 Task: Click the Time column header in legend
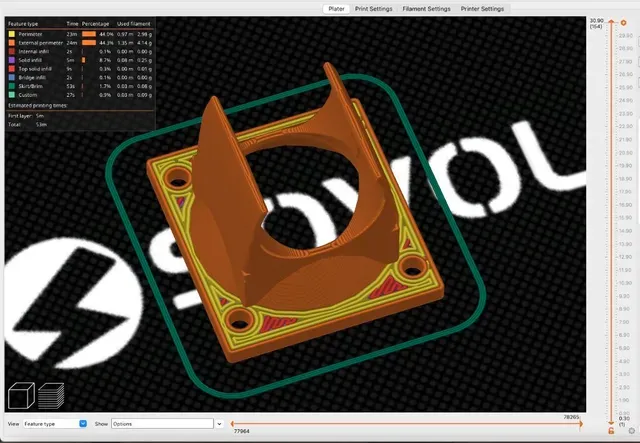[72, 24]
